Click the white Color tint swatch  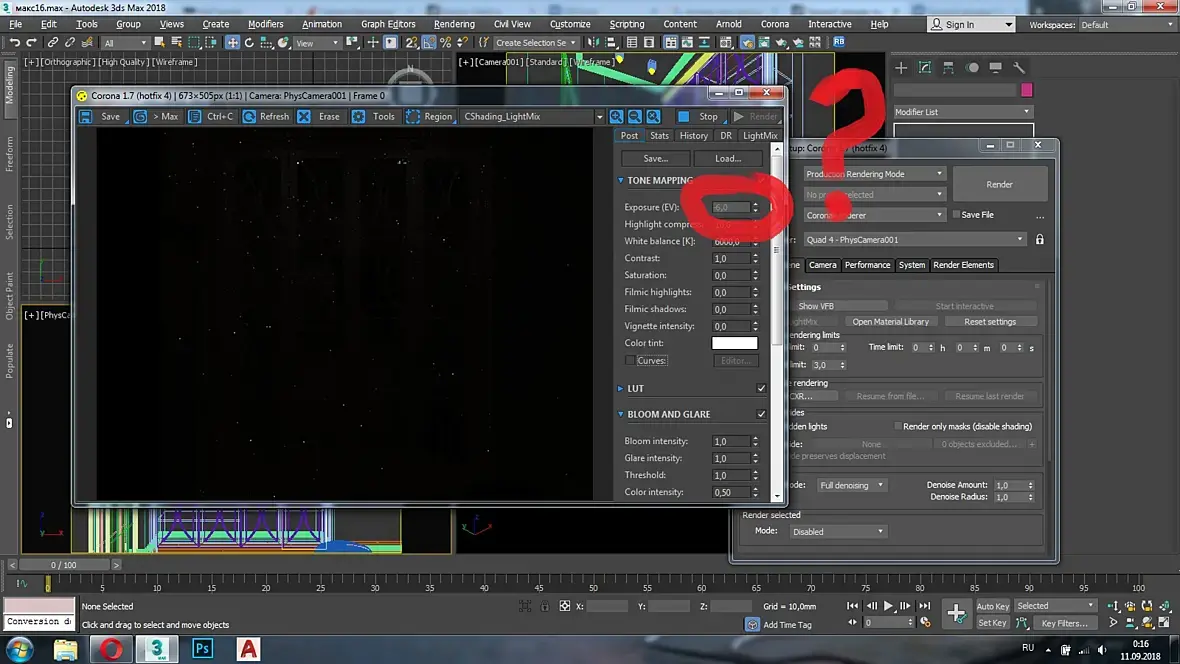(734, 343)
